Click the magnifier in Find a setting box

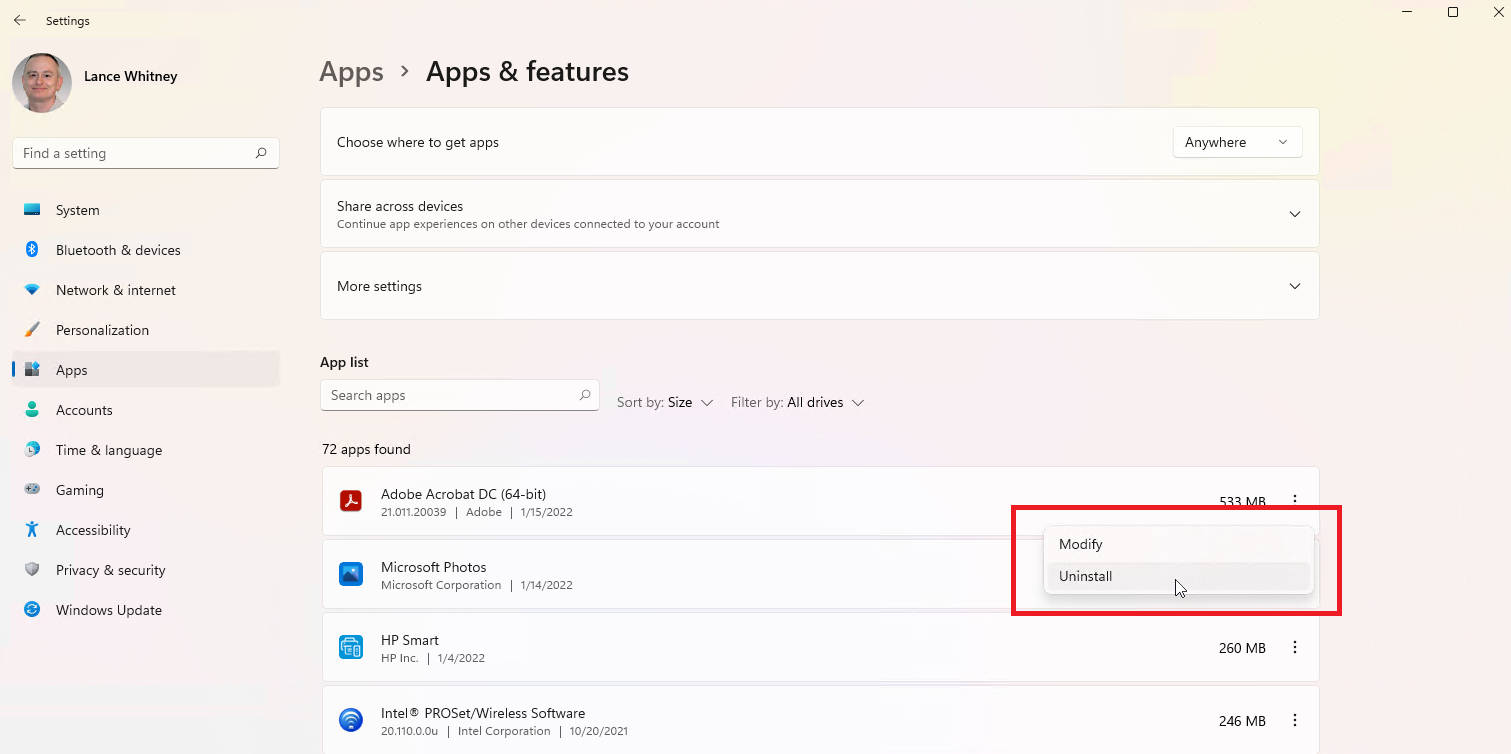(261, 153)
